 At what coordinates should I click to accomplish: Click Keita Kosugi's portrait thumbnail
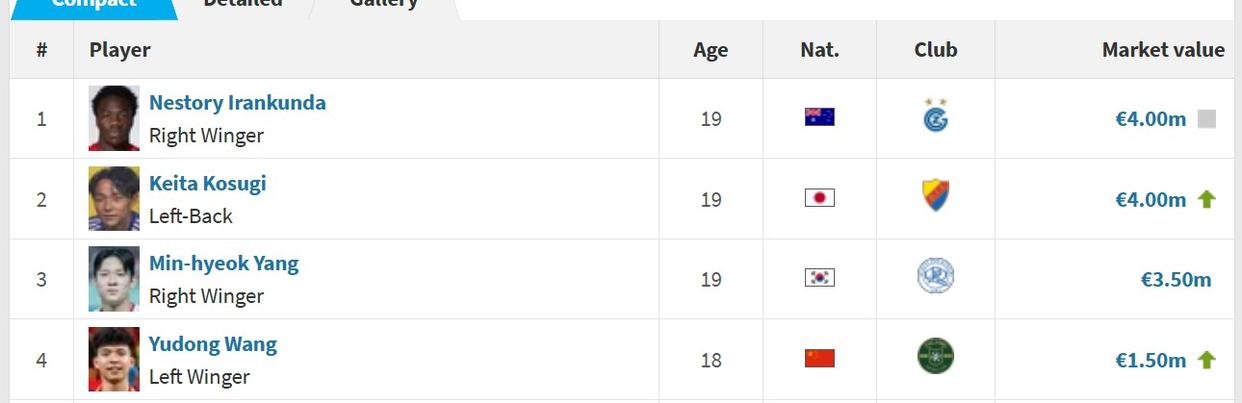coord(114,198)
